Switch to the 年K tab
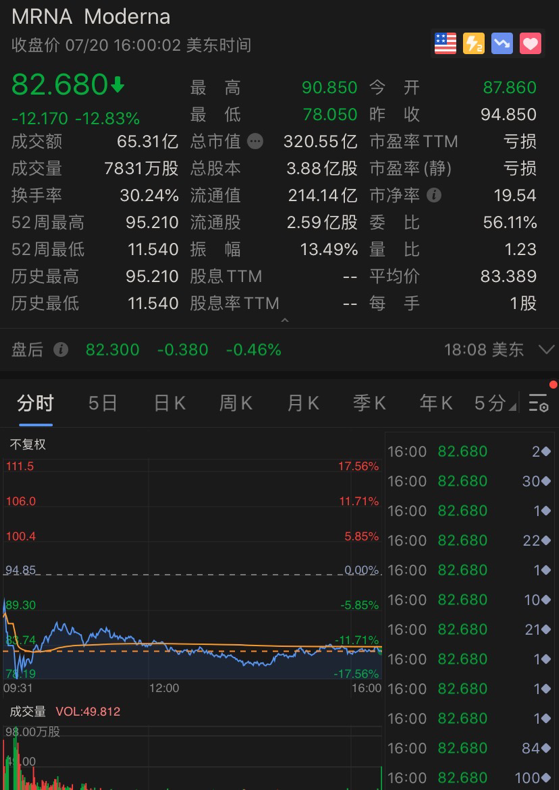 [x=436, y=403]
